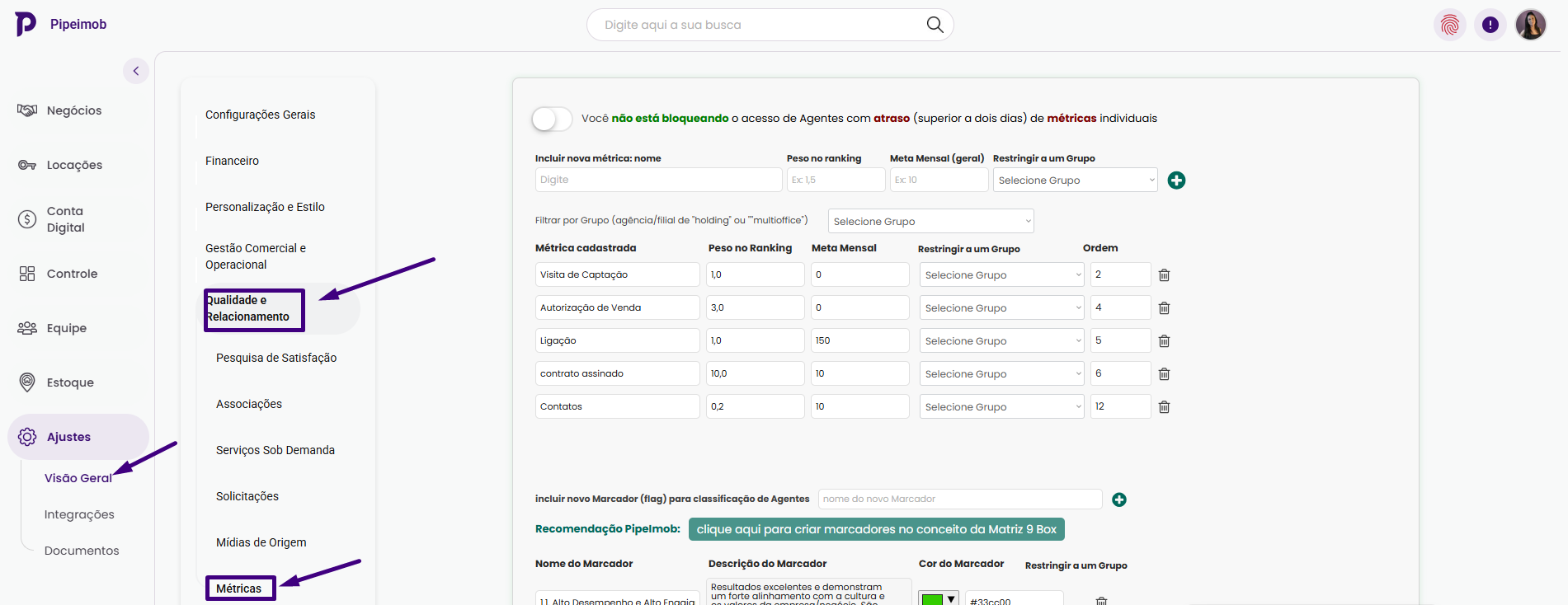This screenshot has width=1568, height=605.
Task: Toggle blocking of agents with late metrics
Action: (x=552, y=119)
